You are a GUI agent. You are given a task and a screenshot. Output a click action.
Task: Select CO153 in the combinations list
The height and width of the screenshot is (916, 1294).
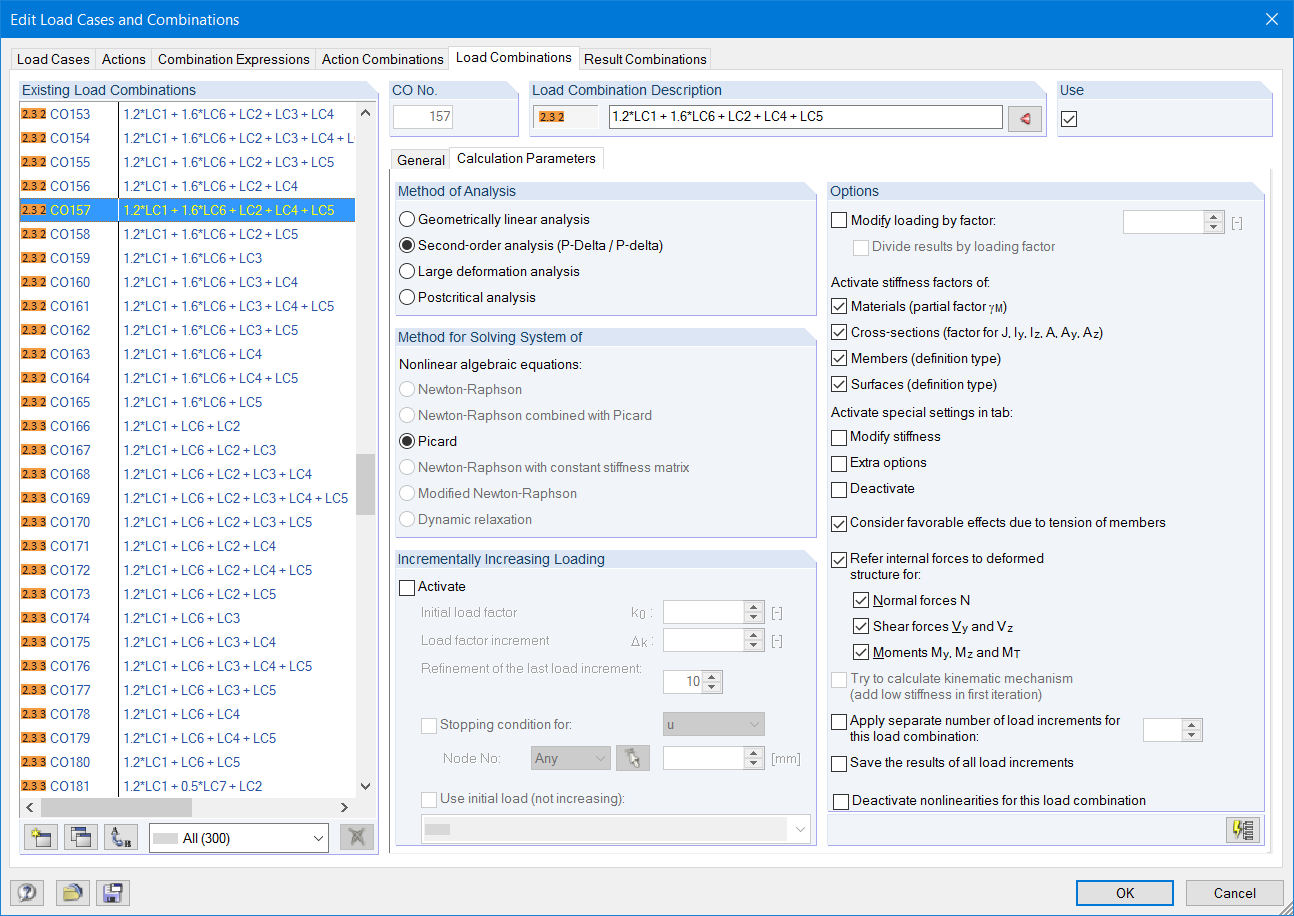pyautogui.click(x=187, y=114)
